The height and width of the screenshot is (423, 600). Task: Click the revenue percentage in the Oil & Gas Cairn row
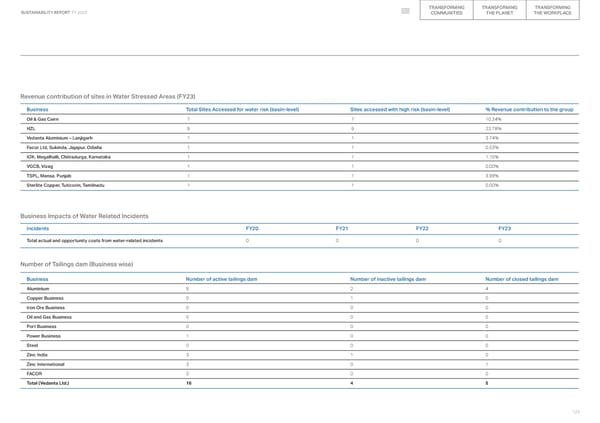[493, 119]
